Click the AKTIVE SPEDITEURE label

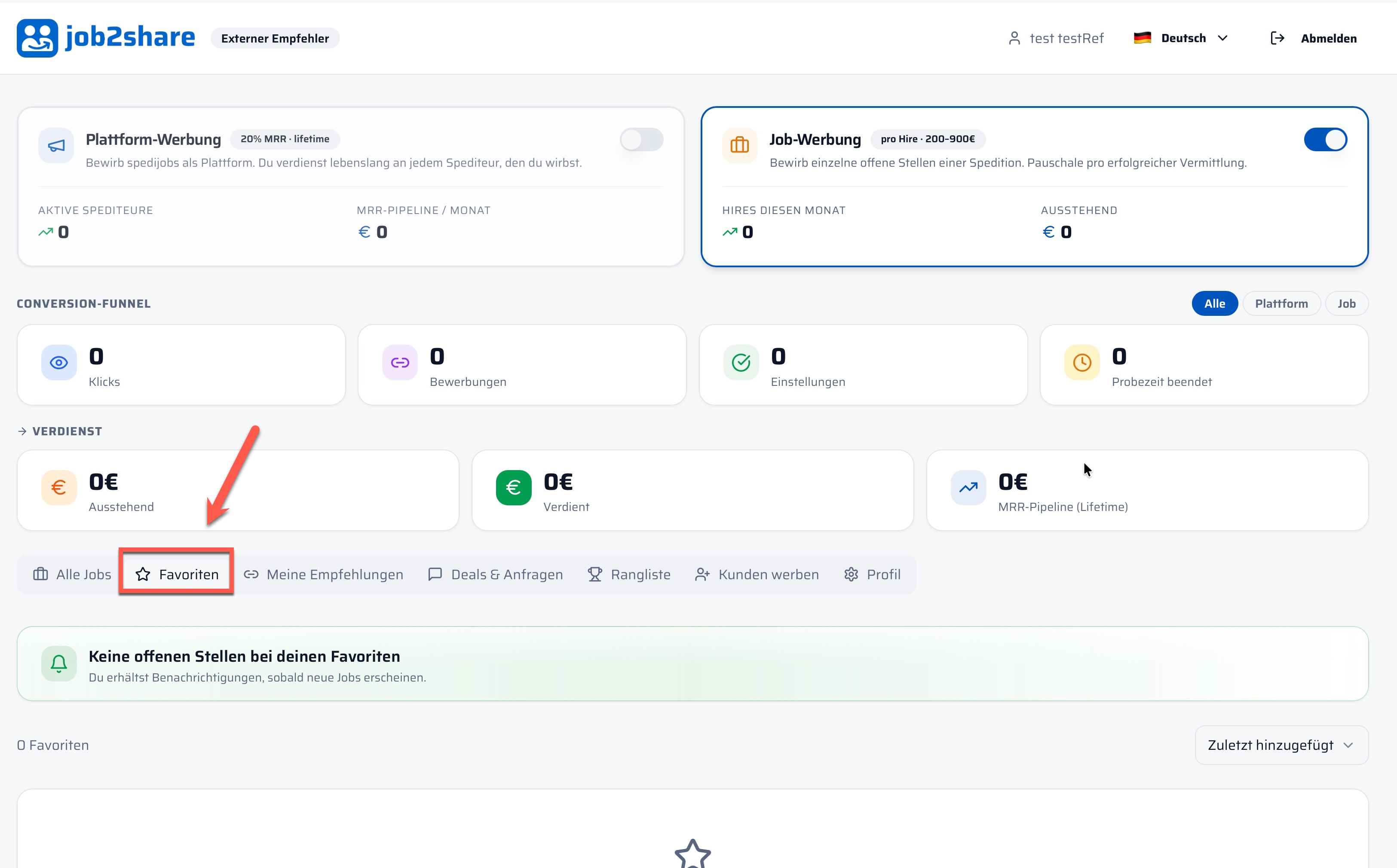[95, 210]
